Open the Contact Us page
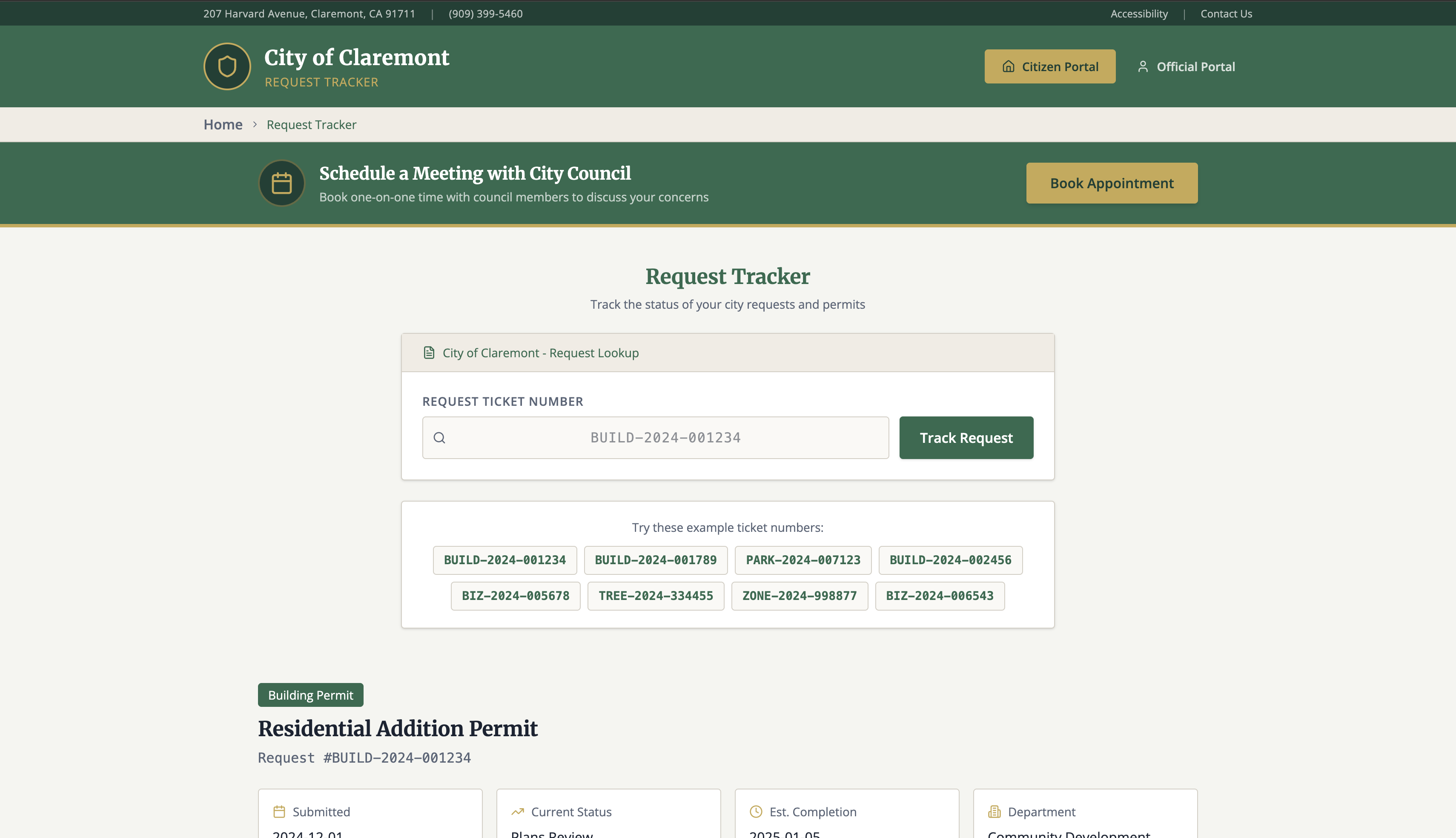 coord(1226,13)
